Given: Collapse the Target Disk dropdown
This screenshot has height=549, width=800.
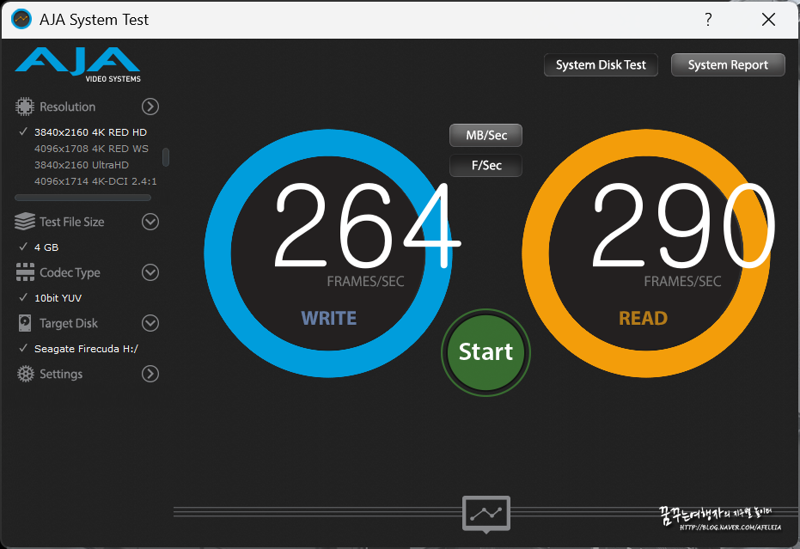Looking at the screenshot, I should [150, 323].
